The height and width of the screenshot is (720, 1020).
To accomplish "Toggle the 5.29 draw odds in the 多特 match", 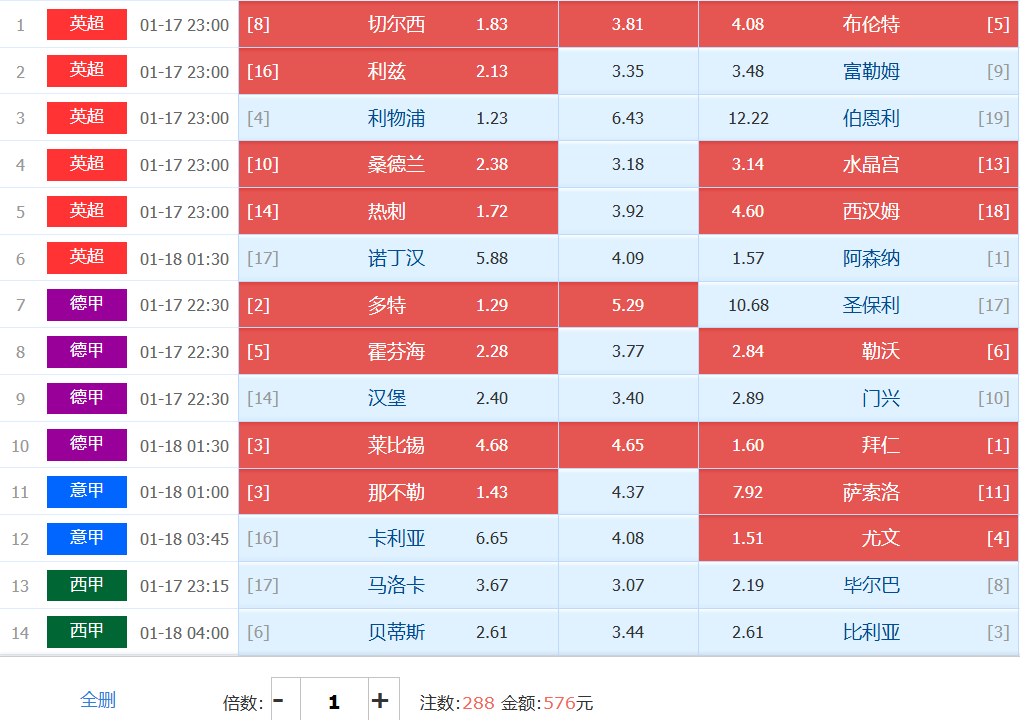I will coord(628,305).
